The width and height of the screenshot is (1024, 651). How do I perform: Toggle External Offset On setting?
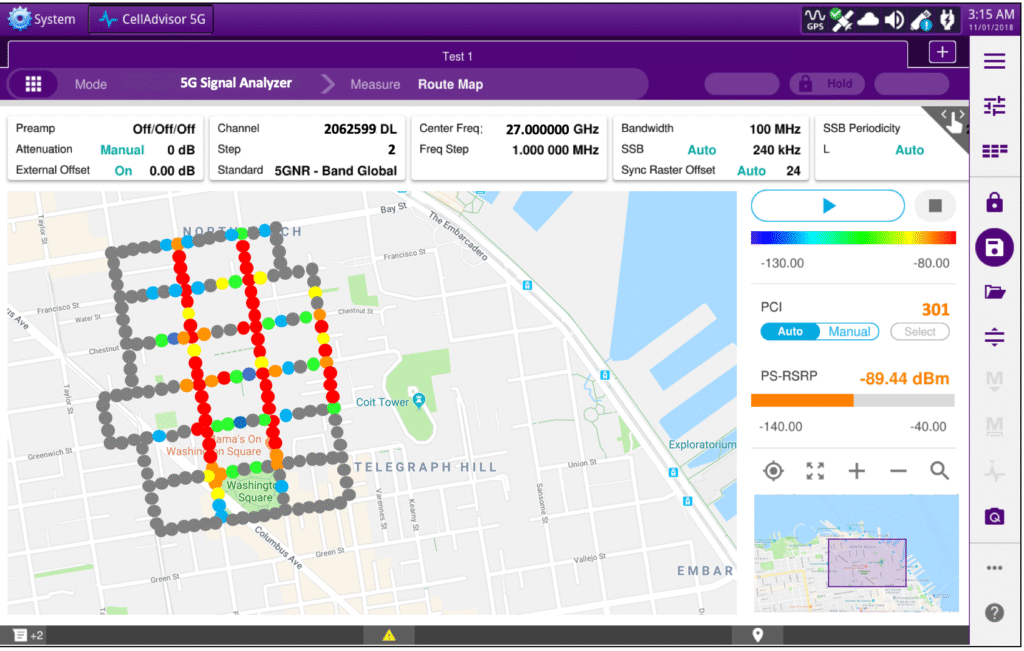(123, 170)
